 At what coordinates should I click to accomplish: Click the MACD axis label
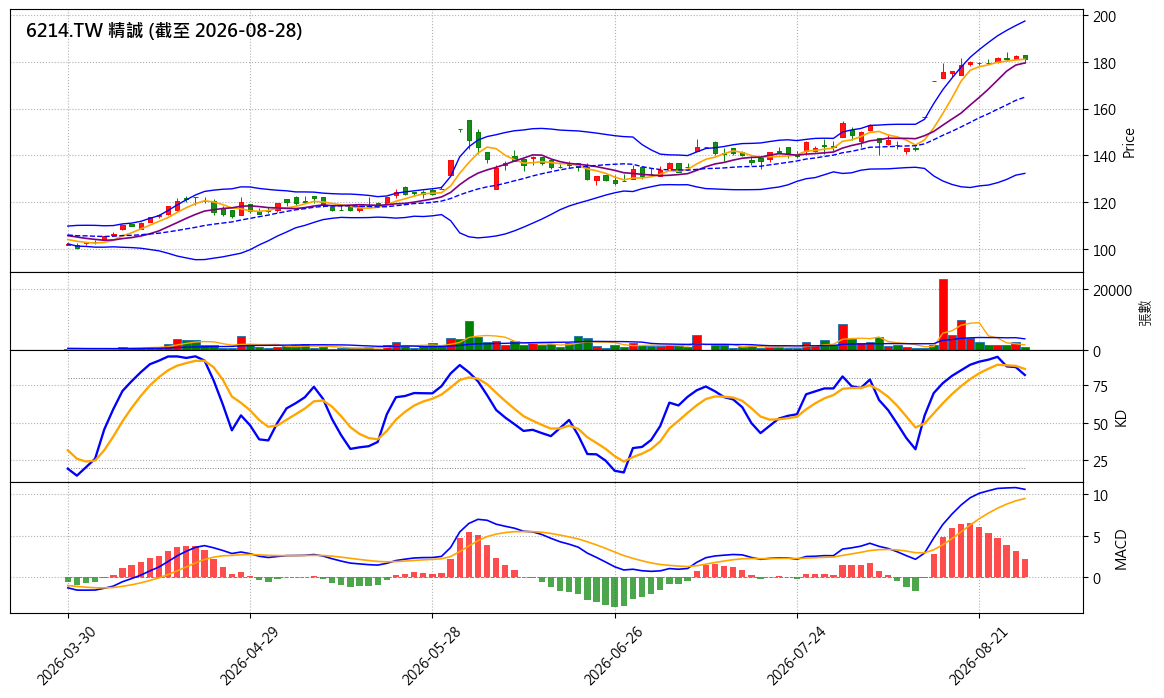point(1121,549)
